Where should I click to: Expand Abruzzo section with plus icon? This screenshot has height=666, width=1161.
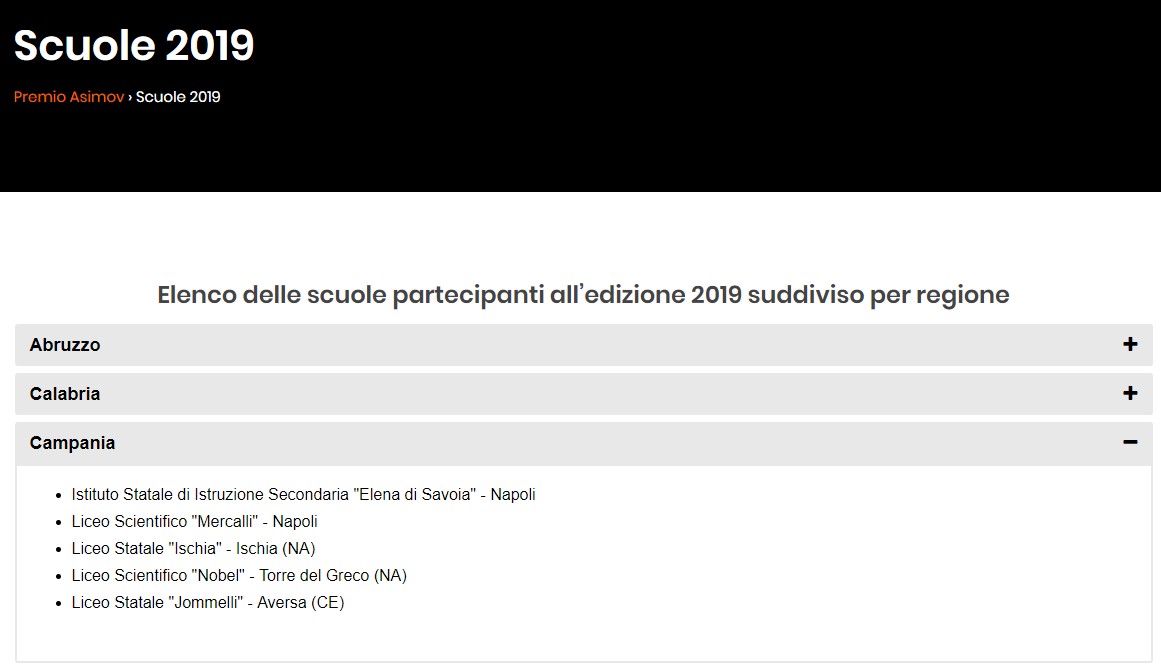(1130, 345)
